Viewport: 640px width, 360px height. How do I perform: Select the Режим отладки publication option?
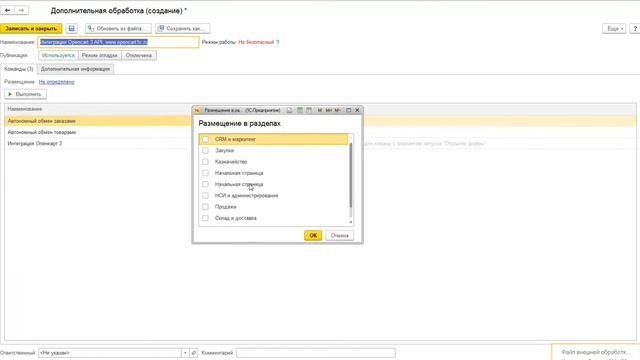[x=100, y=56]
